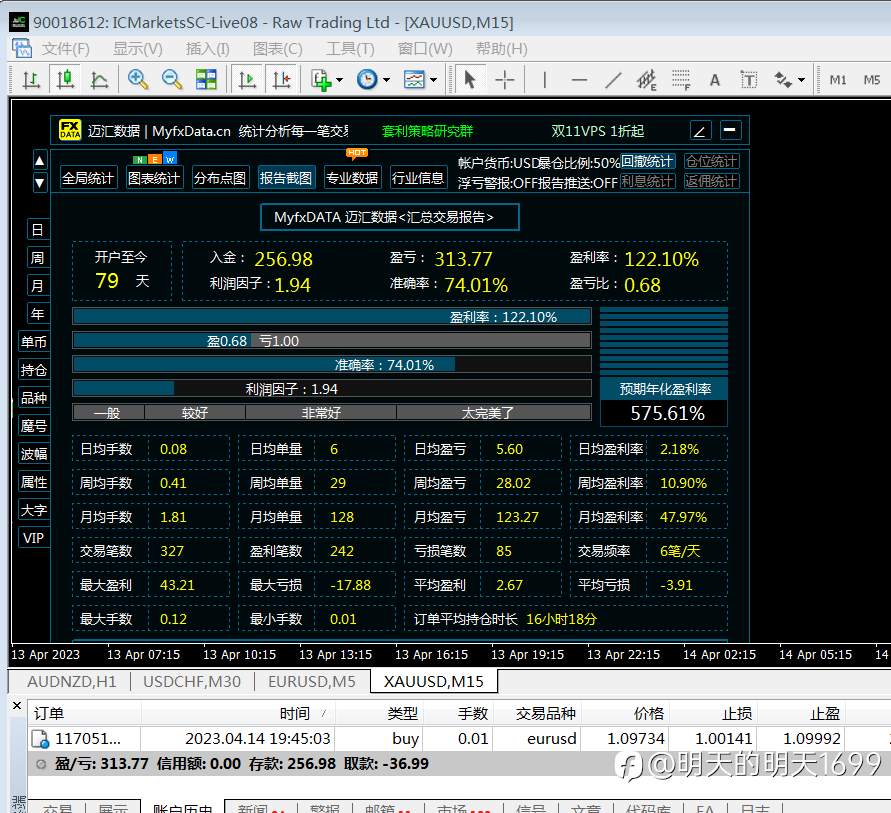891x813 pixels.
Task: Open the periods clock icon
Action: 367,80
